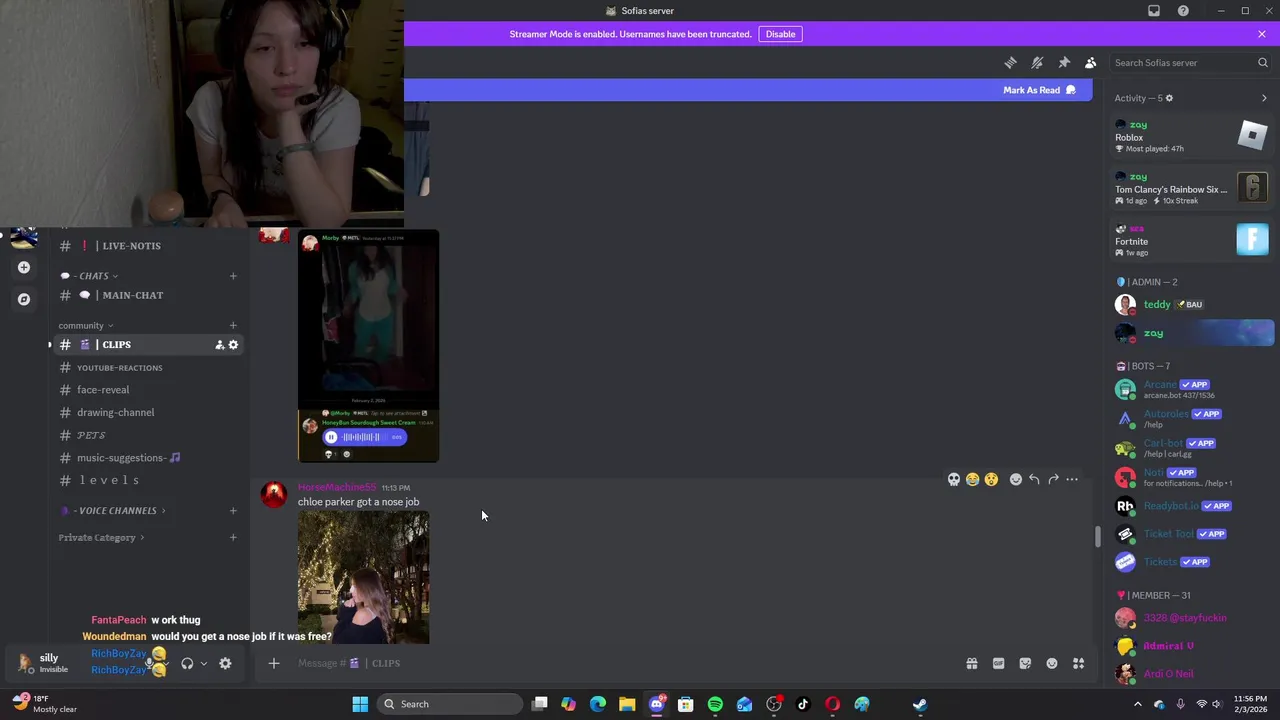
Task: Pause the voice message playback
Action: pyautogui.click(x=331, y=437)
